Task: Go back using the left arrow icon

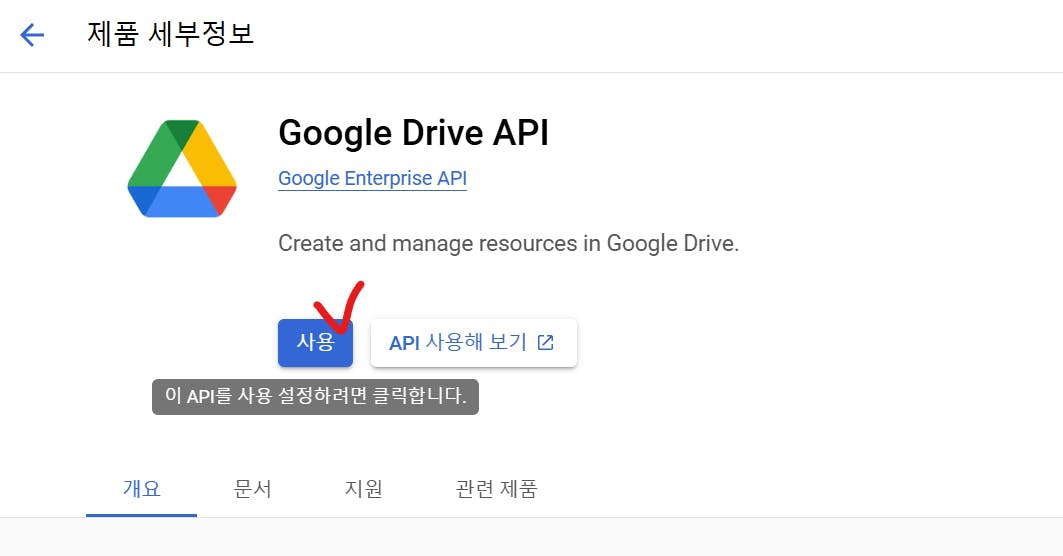Action: point(32,35)
